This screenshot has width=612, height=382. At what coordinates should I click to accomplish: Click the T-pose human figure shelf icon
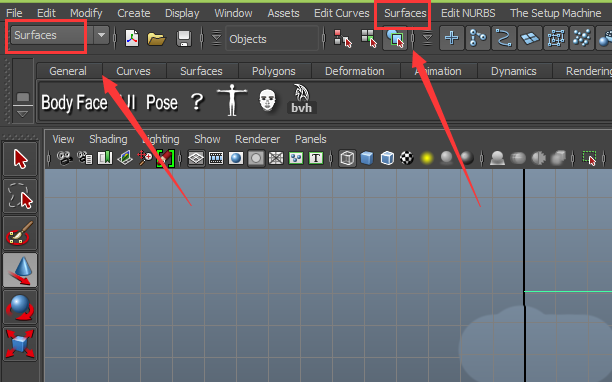click(232, 100)
